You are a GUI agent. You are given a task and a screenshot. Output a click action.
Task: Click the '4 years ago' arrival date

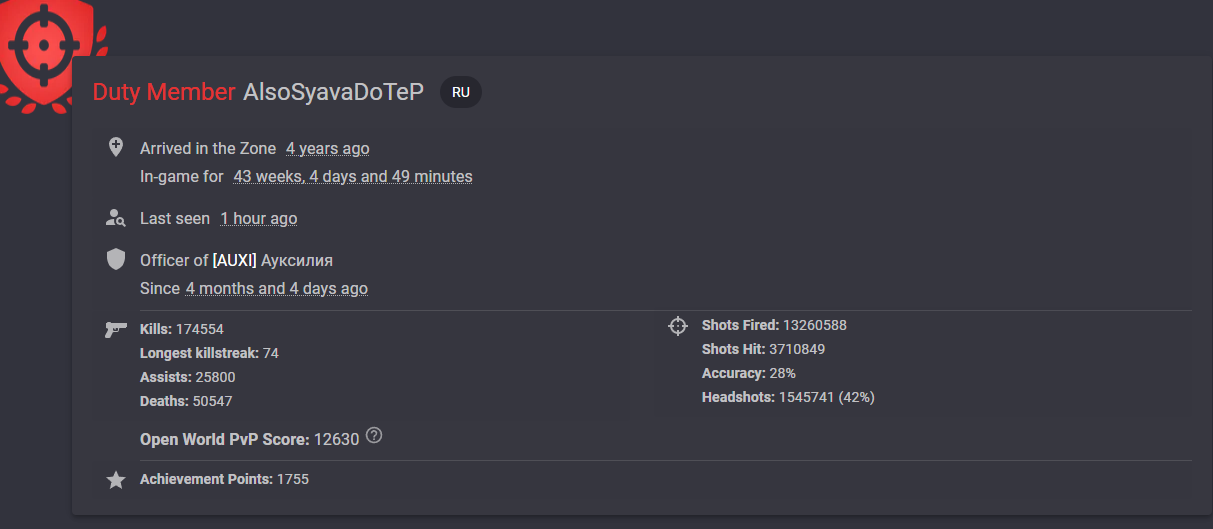327,148
